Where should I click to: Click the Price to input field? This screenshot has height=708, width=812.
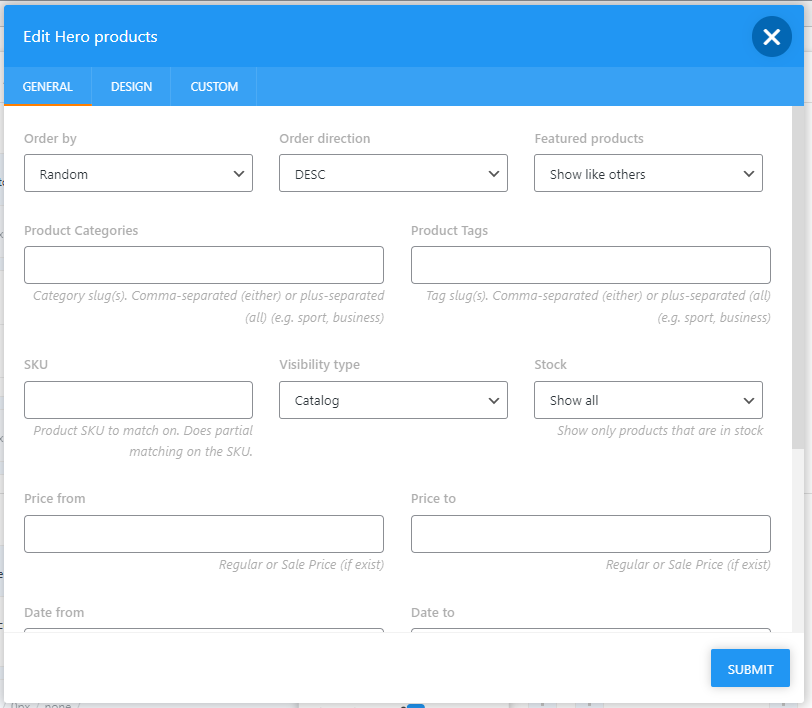590,534
